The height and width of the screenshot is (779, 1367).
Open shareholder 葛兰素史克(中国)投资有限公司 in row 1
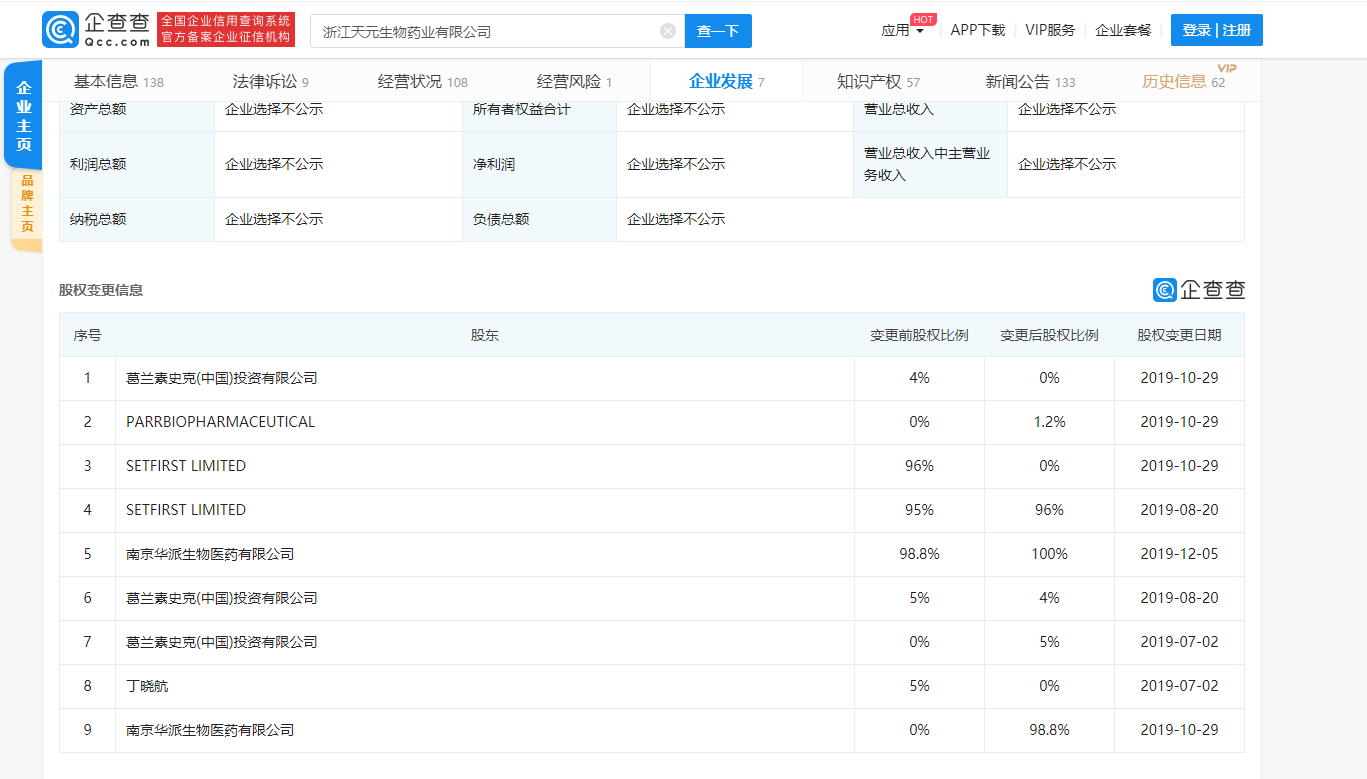coord(221,378)
